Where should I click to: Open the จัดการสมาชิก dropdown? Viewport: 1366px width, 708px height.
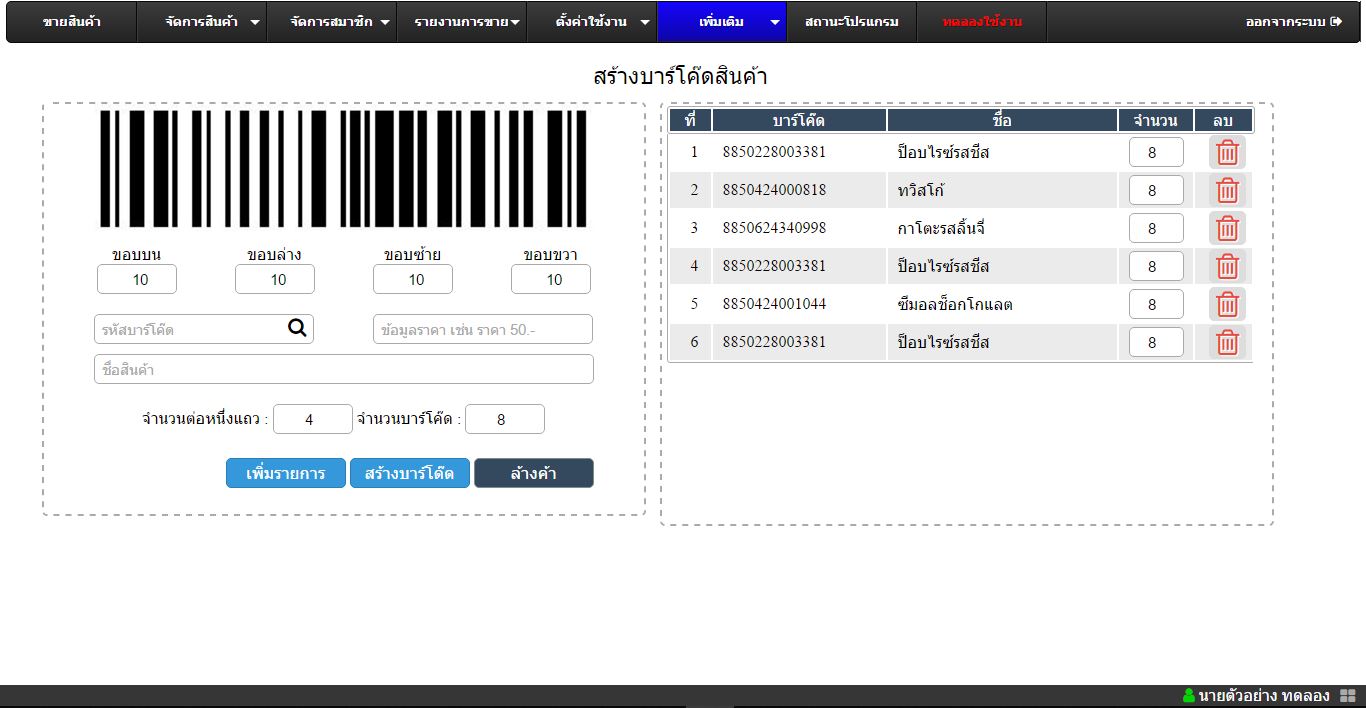point(331,22)
